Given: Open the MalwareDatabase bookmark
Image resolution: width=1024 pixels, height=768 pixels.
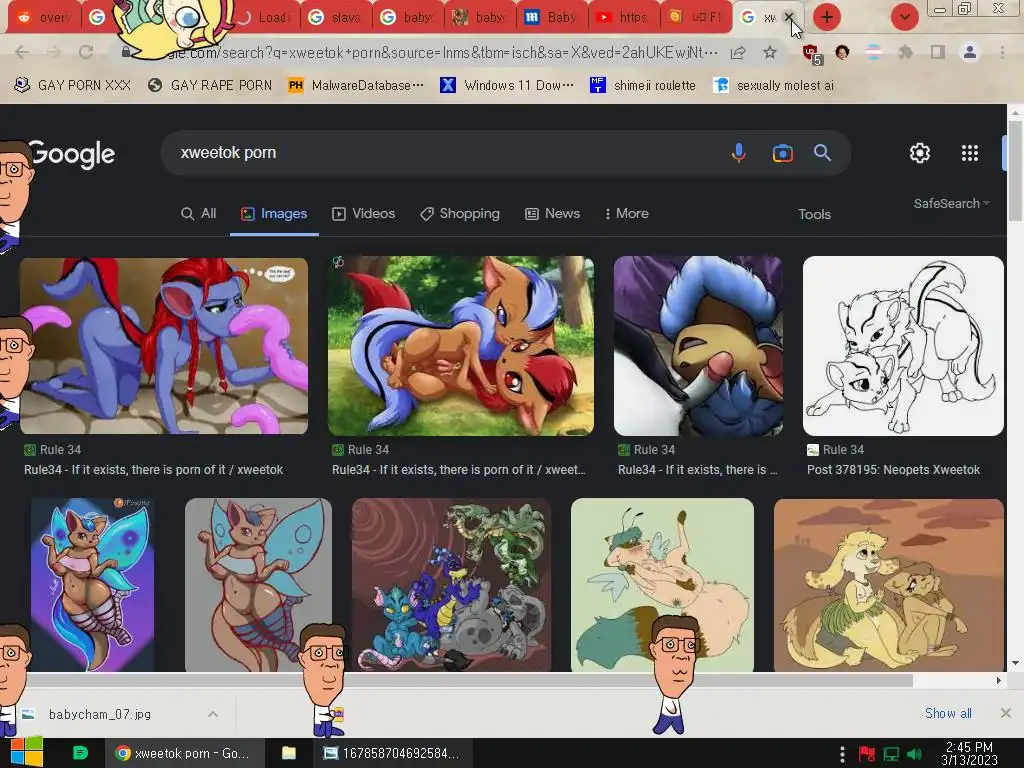Looking at the screenshot, I should pos(356,85).
